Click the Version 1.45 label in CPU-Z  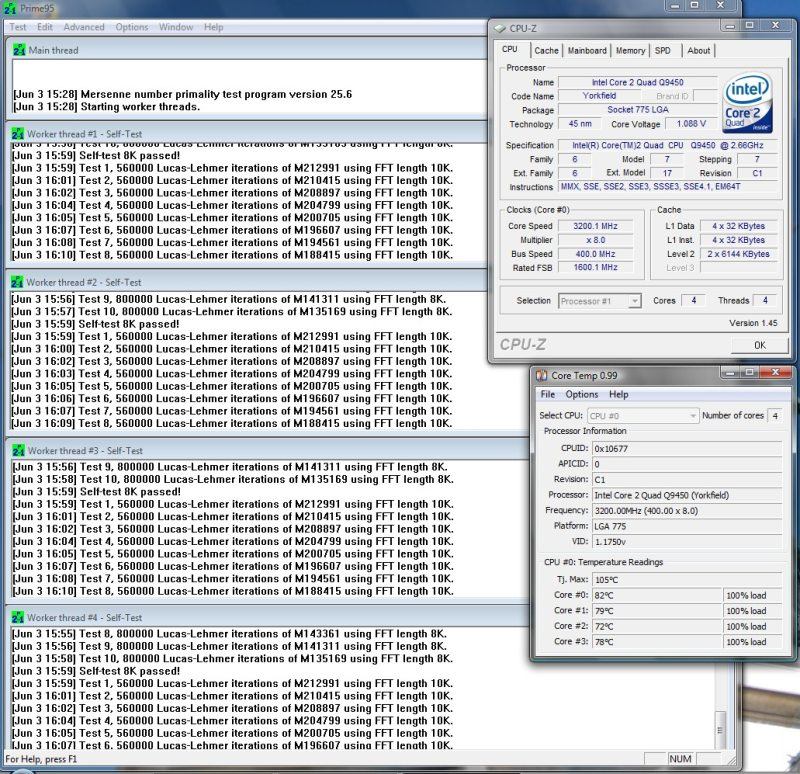[x=753, y=323]
